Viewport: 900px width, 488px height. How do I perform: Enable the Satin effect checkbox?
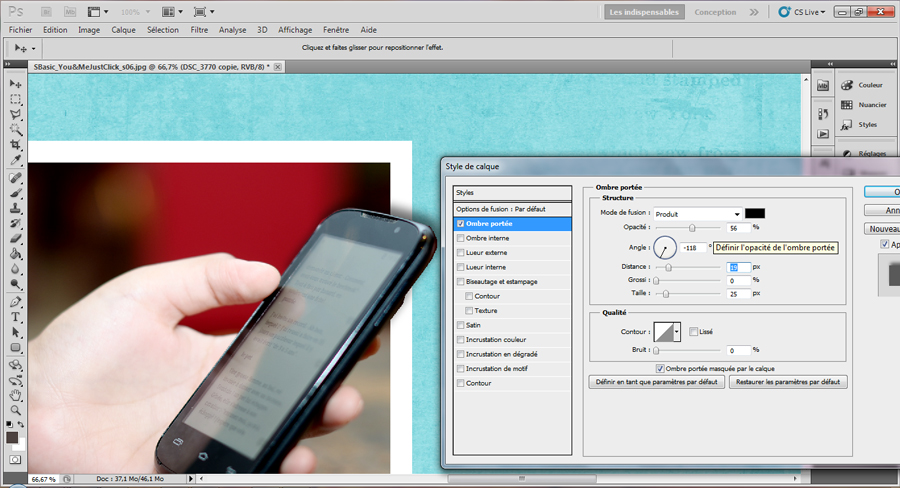pyautogui.click(x=460, y=325)
